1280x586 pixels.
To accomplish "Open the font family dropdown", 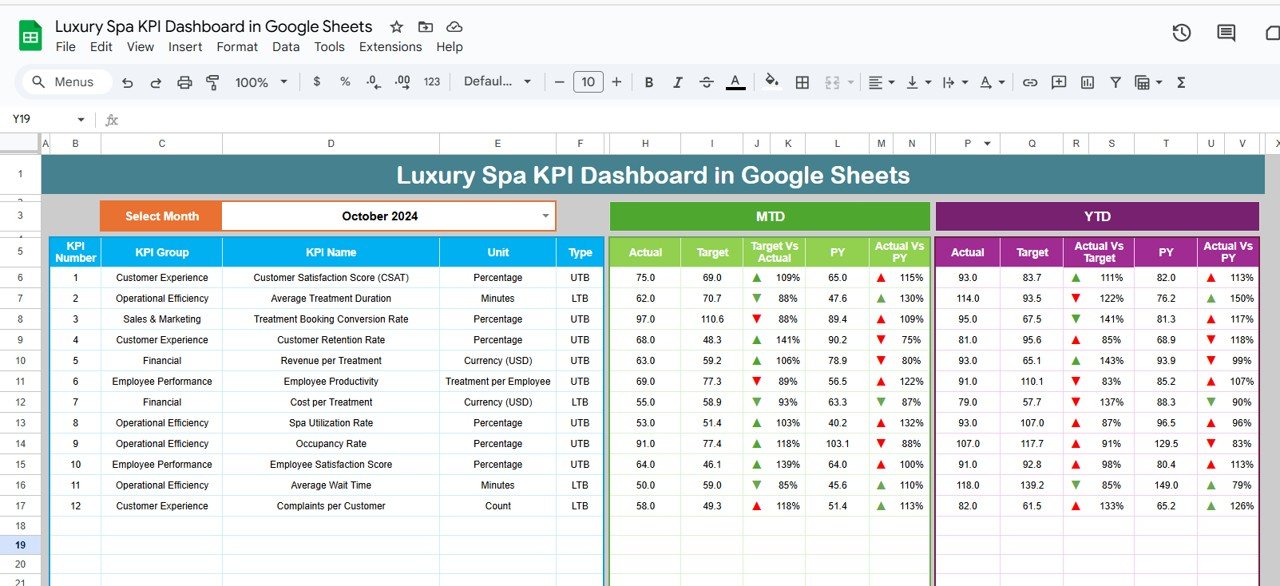I will [497, 82].
